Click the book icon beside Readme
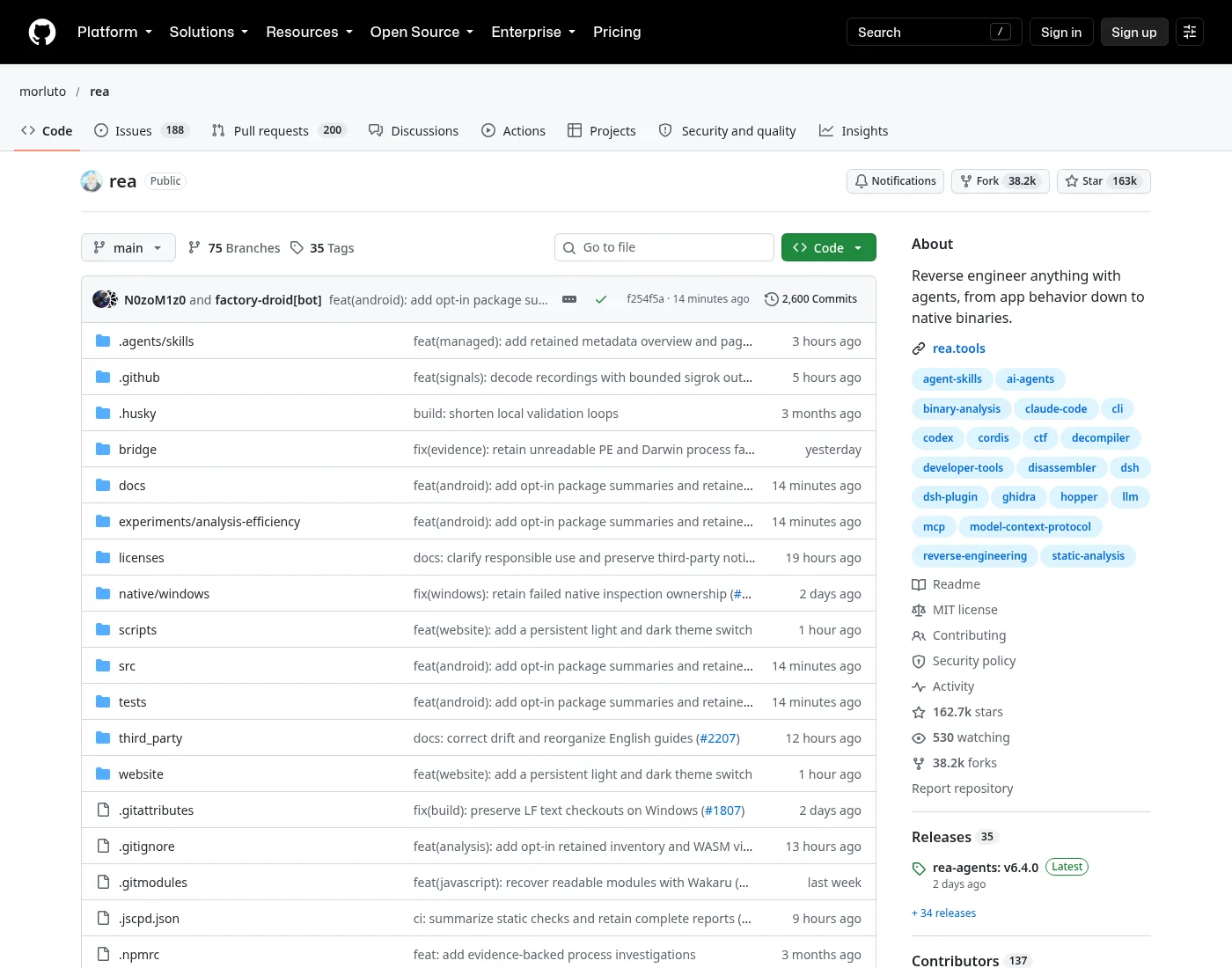The height and width of the screenshot is (968, 1232). 919,584
